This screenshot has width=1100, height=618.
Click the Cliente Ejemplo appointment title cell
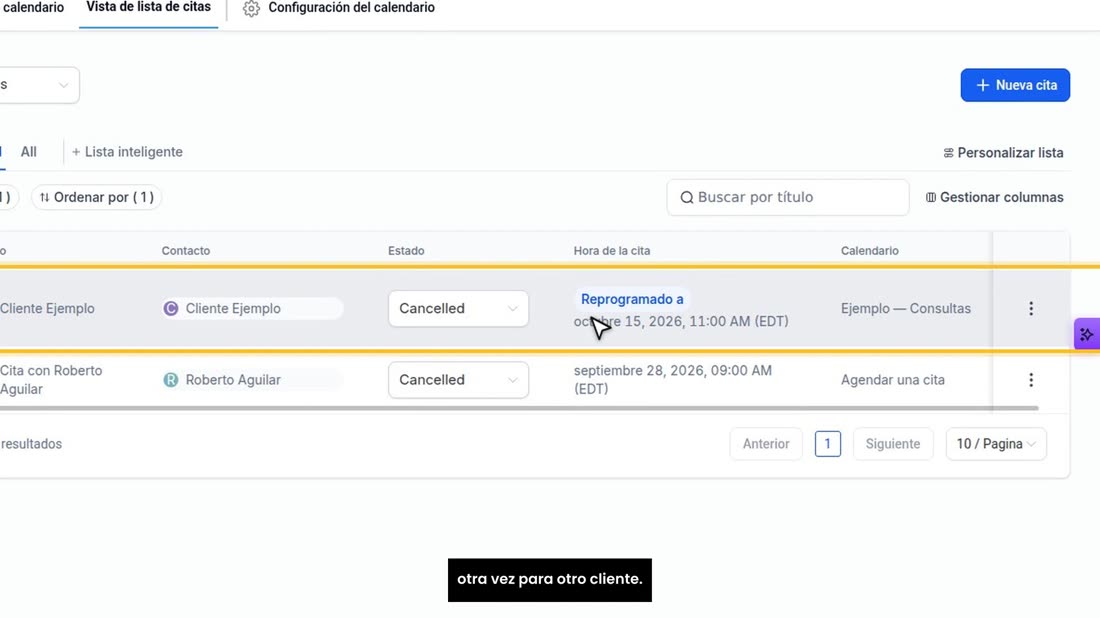tap(47, 309)
